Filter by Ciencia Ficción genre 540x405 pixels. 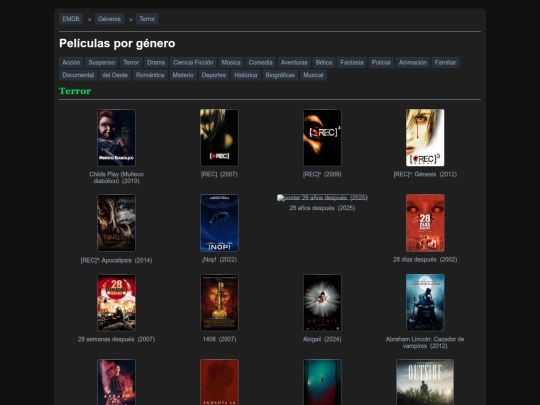tap(193, 62)
